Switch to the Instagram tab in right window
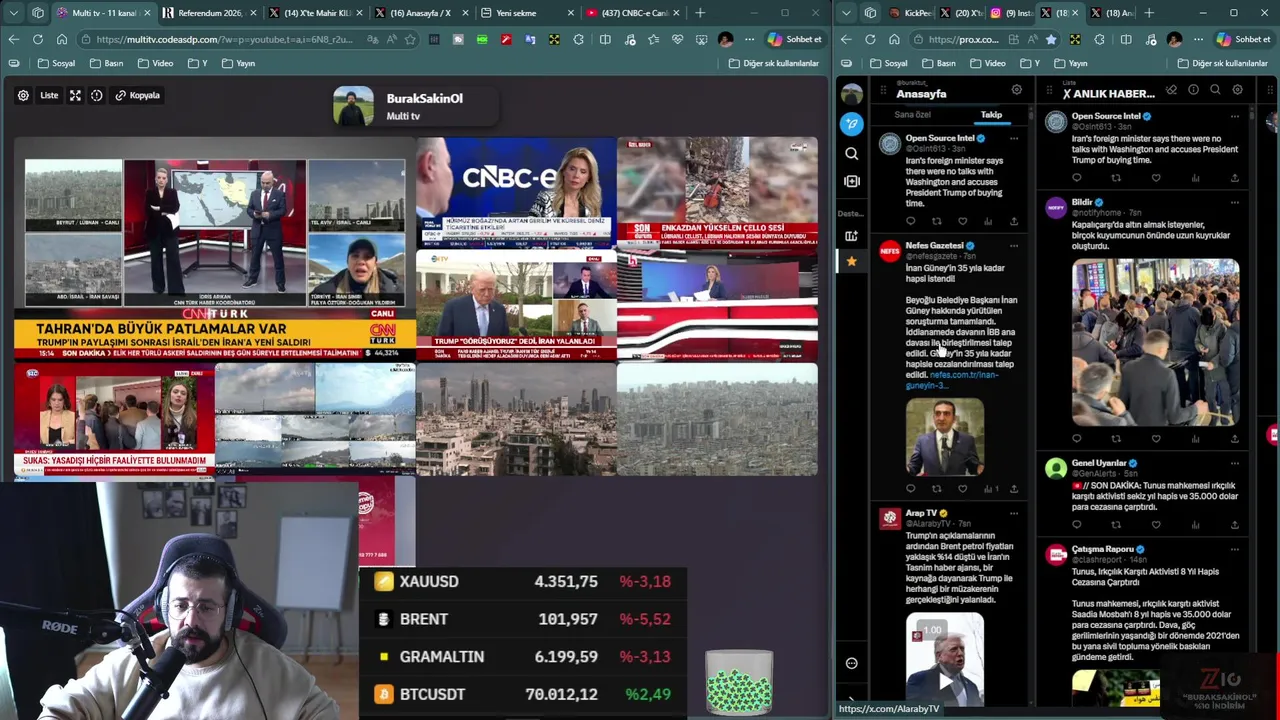Viewport: 1280px width, 720px height. [x=1009, y=13]
